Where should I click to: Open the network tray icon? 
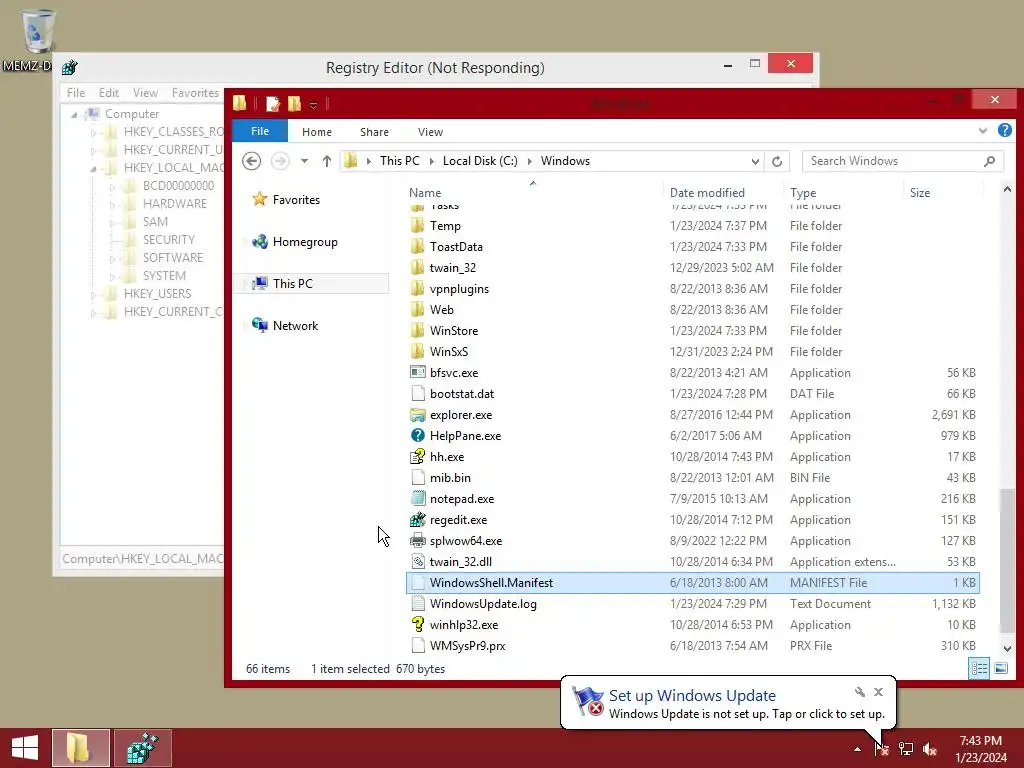click(x=906, y=748)
